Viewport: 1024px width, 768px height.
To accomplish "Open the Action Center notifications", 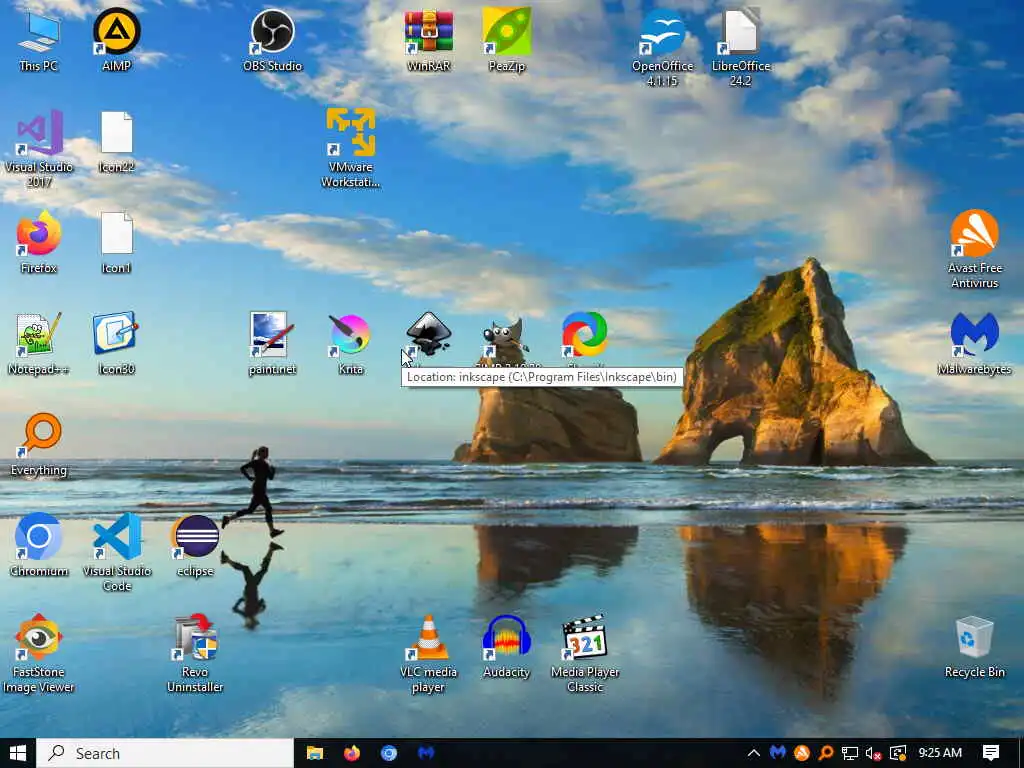I will tap(991, 753).
